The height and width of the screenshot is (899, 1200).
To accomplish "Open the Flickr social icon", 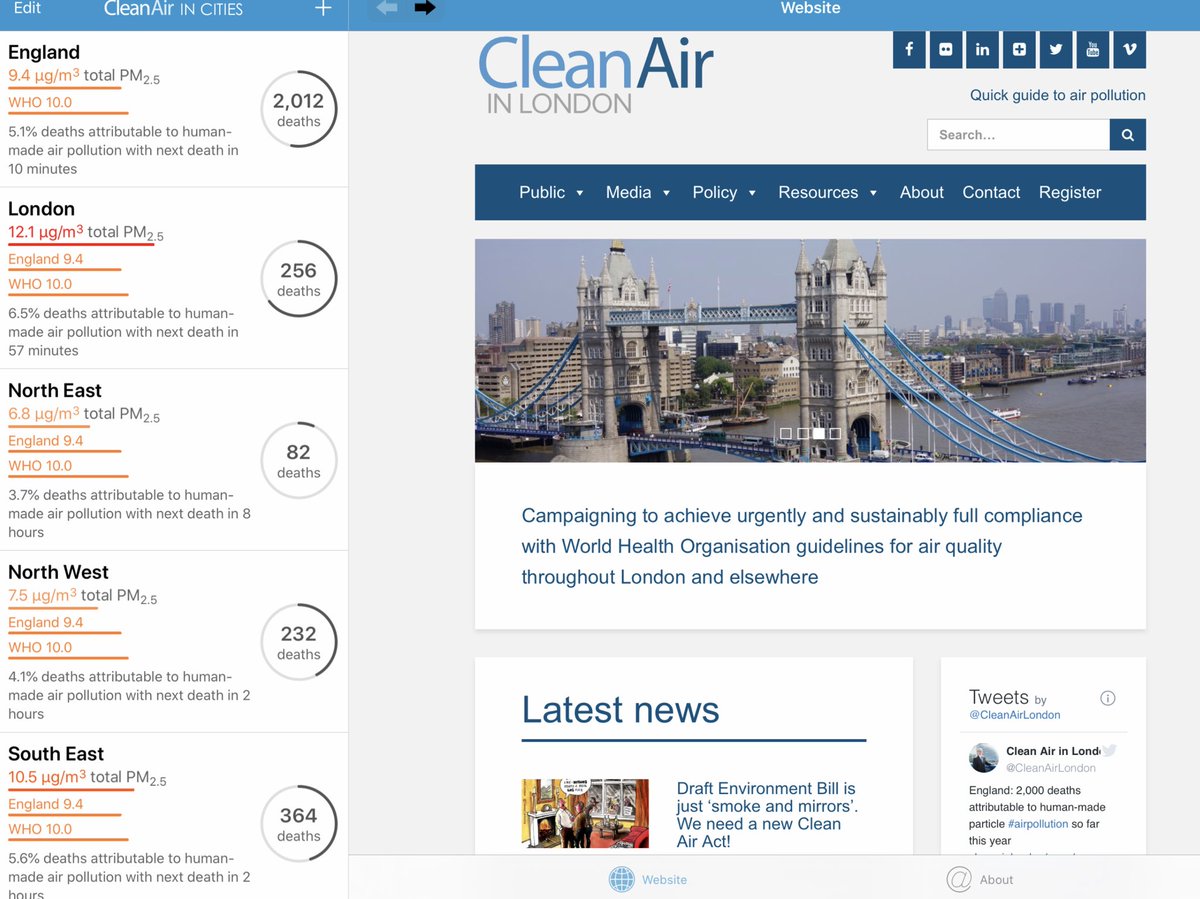I will (946, 49).
